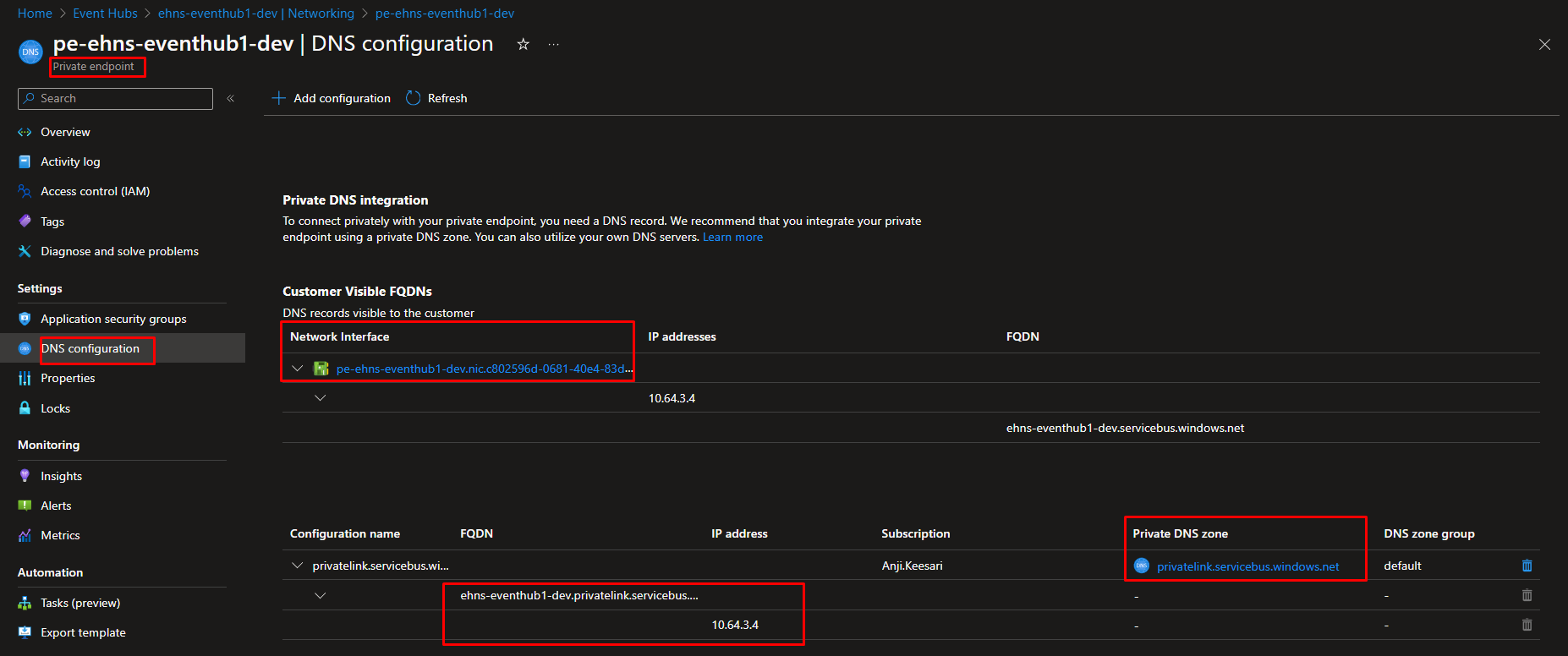Screen dimensions: 1568x656
Task: Click Add configuration in the toolbar
Action: pyautogui.click(x=332, y=98)
